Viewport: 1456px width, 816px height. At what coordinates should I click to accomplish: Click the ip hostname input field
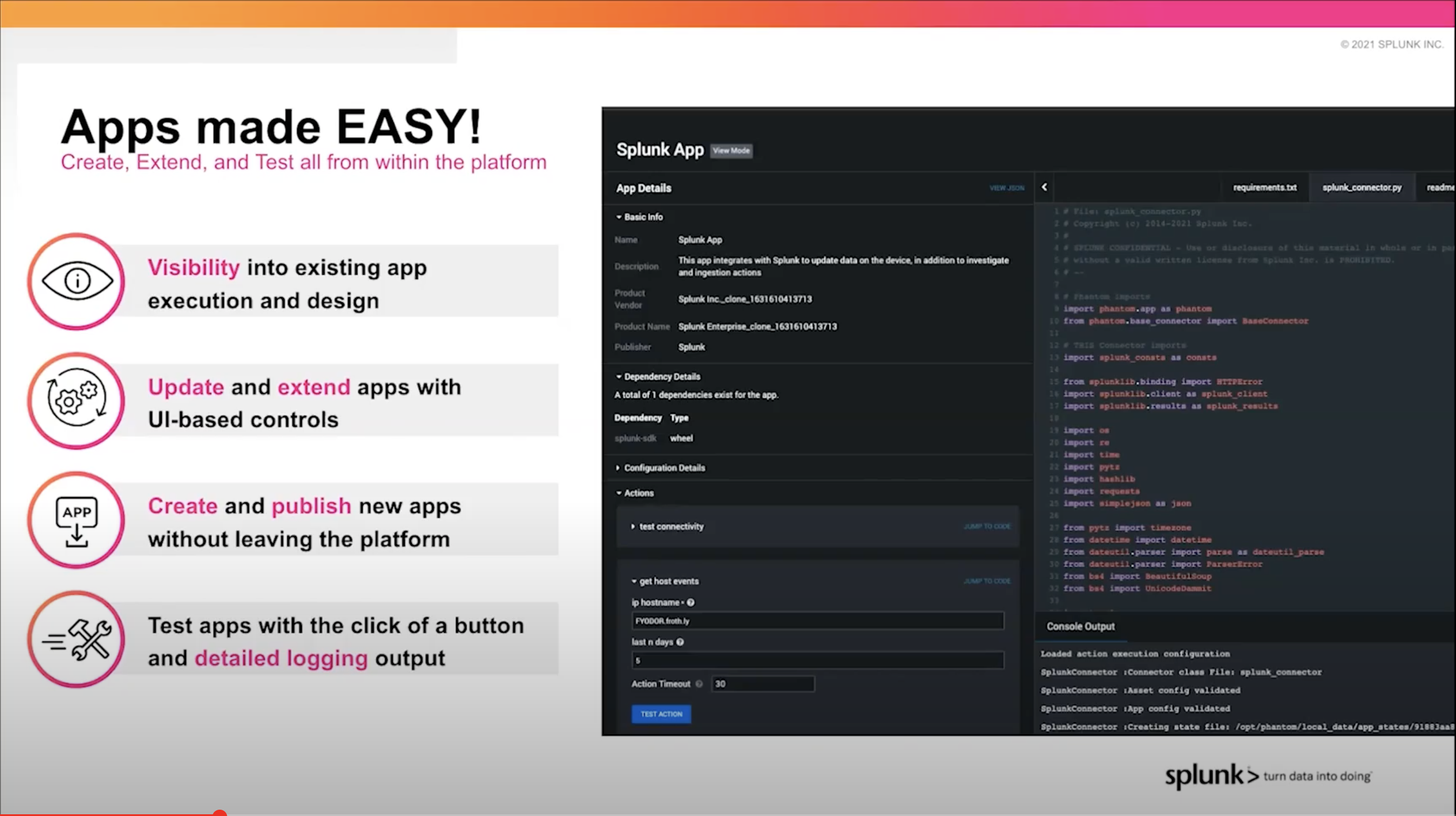coord(817,621)
